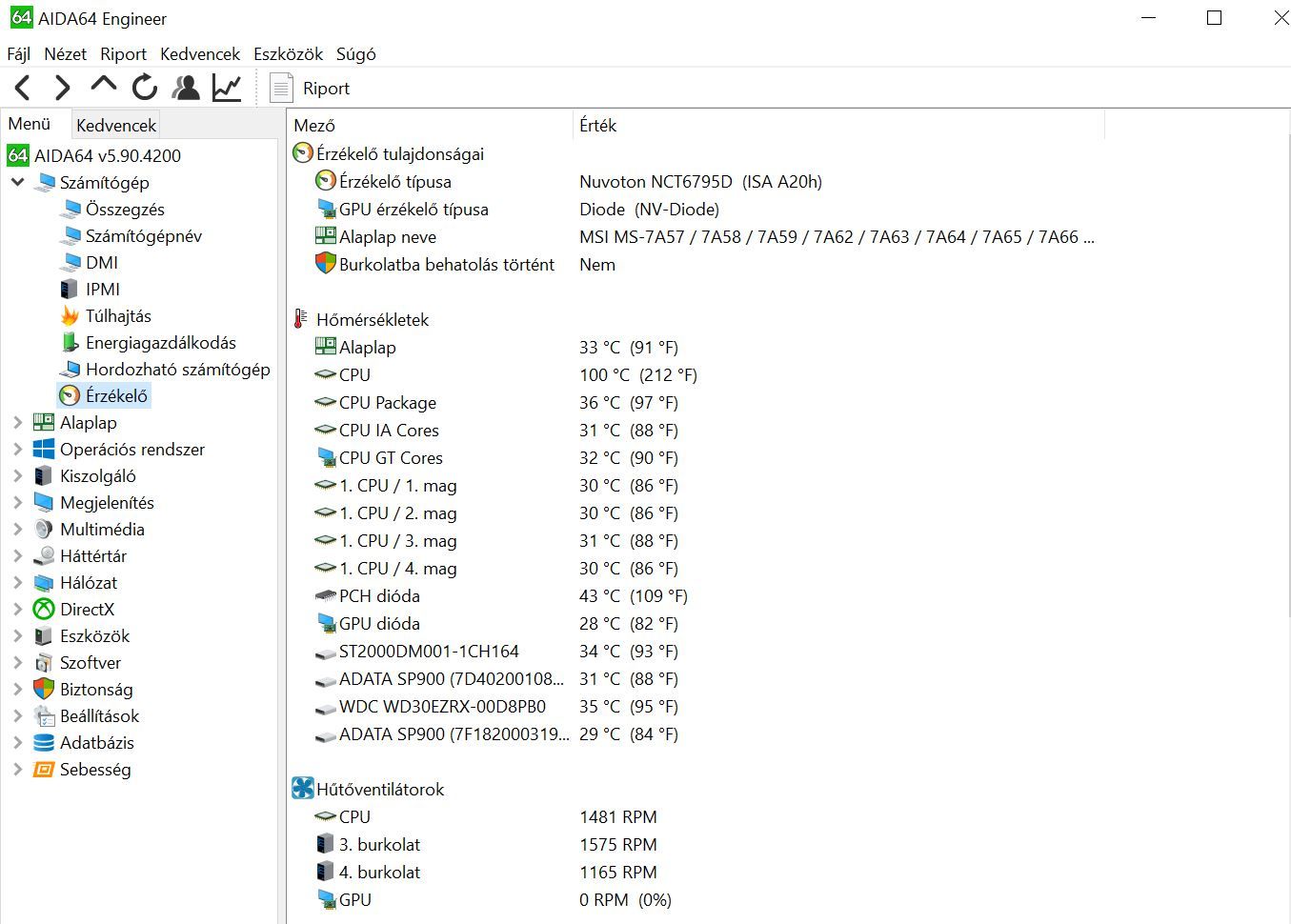The height and width of the screenshot is (924, 1291).
Task: Expand the Hálózat tree node
Action: tap(17, 582)
